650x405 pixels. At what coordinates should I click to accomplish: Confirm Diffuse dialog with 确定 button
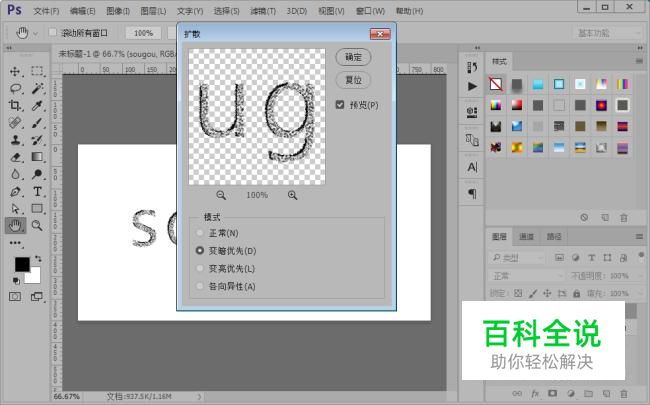353,57
